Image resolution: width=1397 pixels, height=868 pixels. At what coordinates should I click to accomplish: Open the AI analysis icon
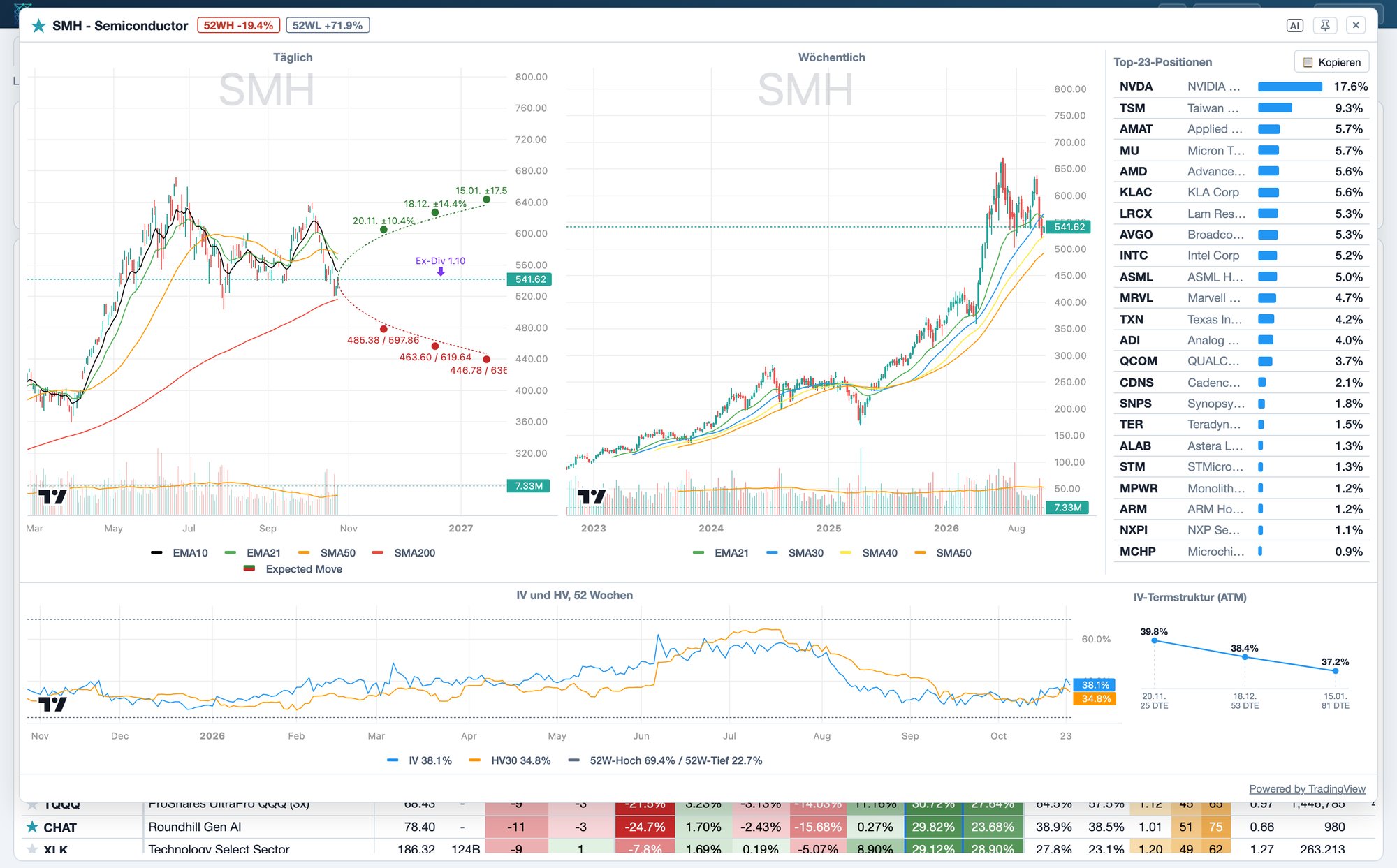(x=1294, y=26)
